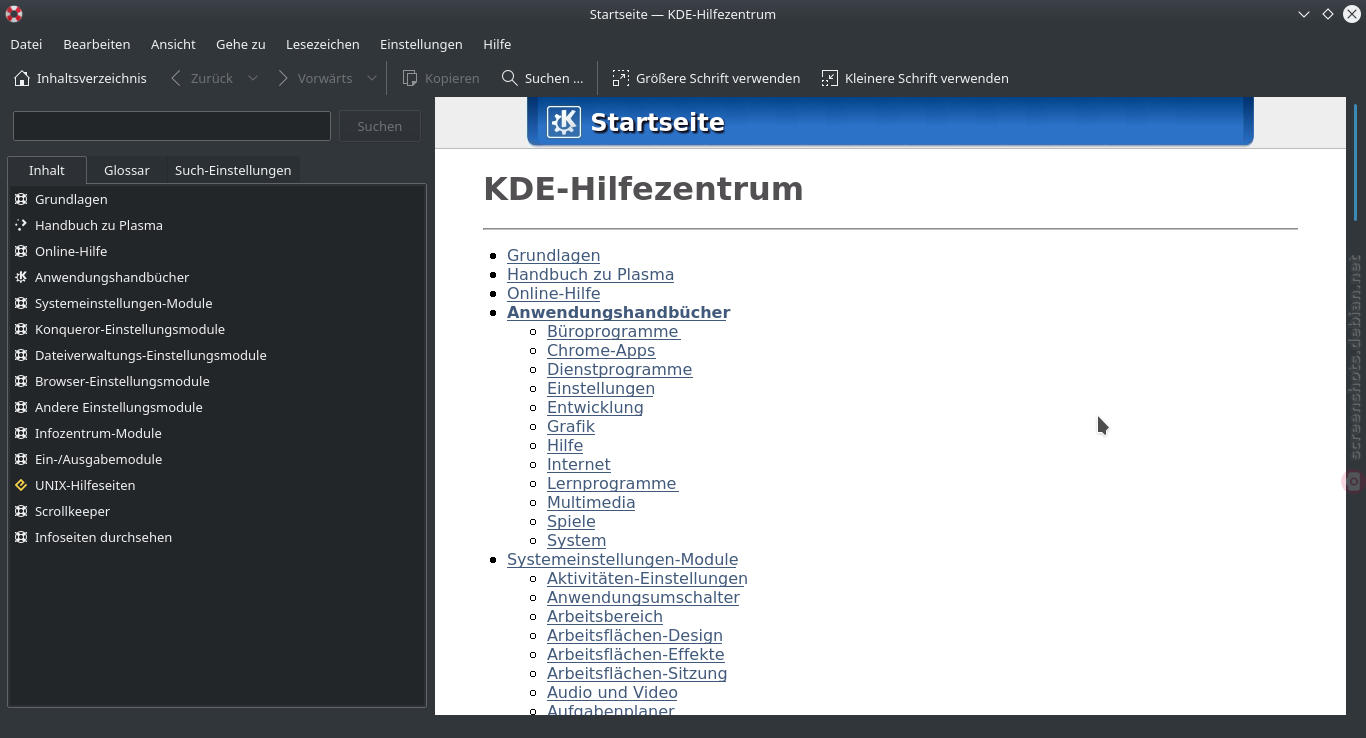Follow the Grundlagen link in page
1366x738 pixels.
(x=553, y=255)
